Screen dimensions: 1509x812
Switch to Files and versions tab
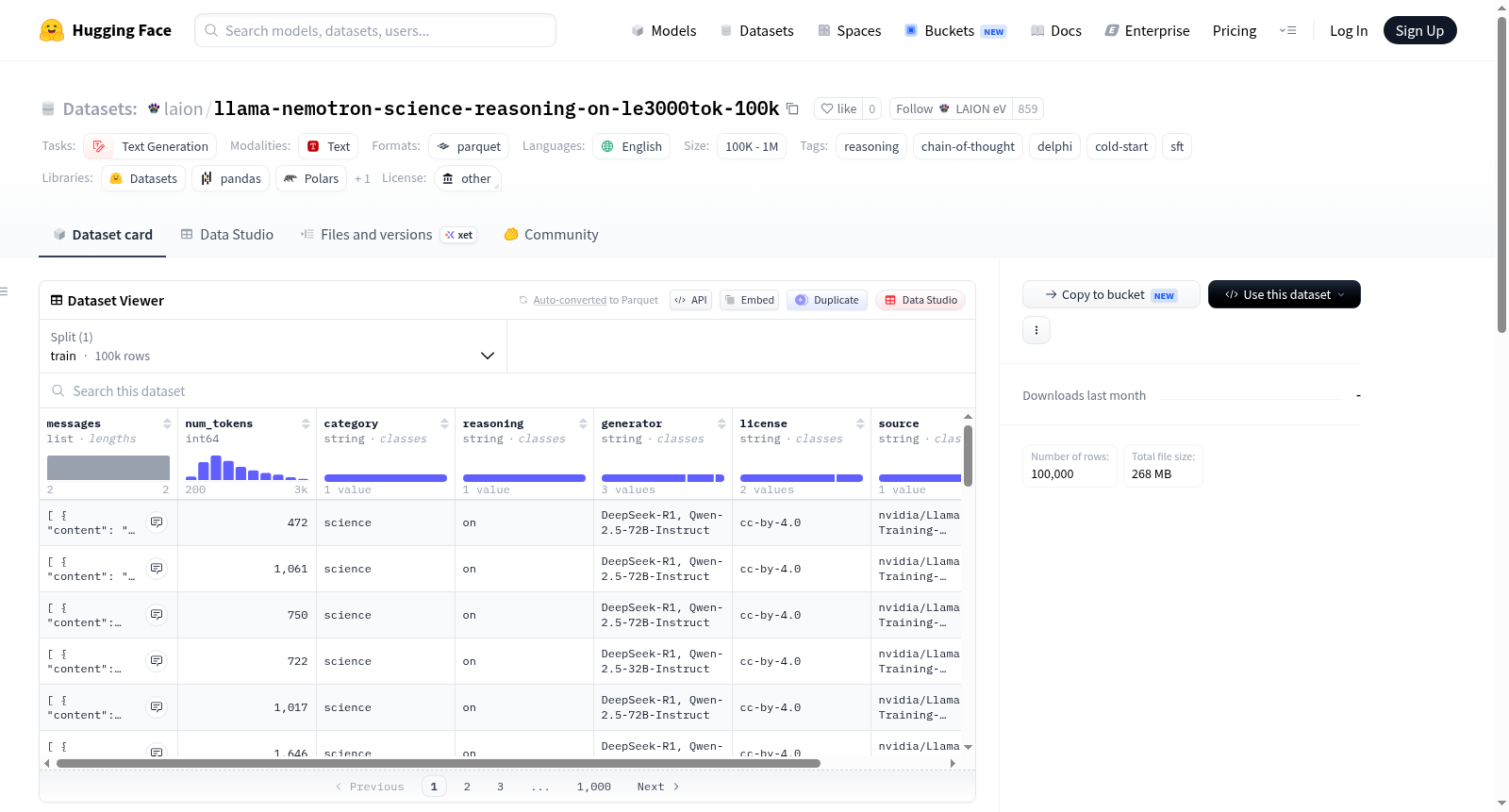389,235
